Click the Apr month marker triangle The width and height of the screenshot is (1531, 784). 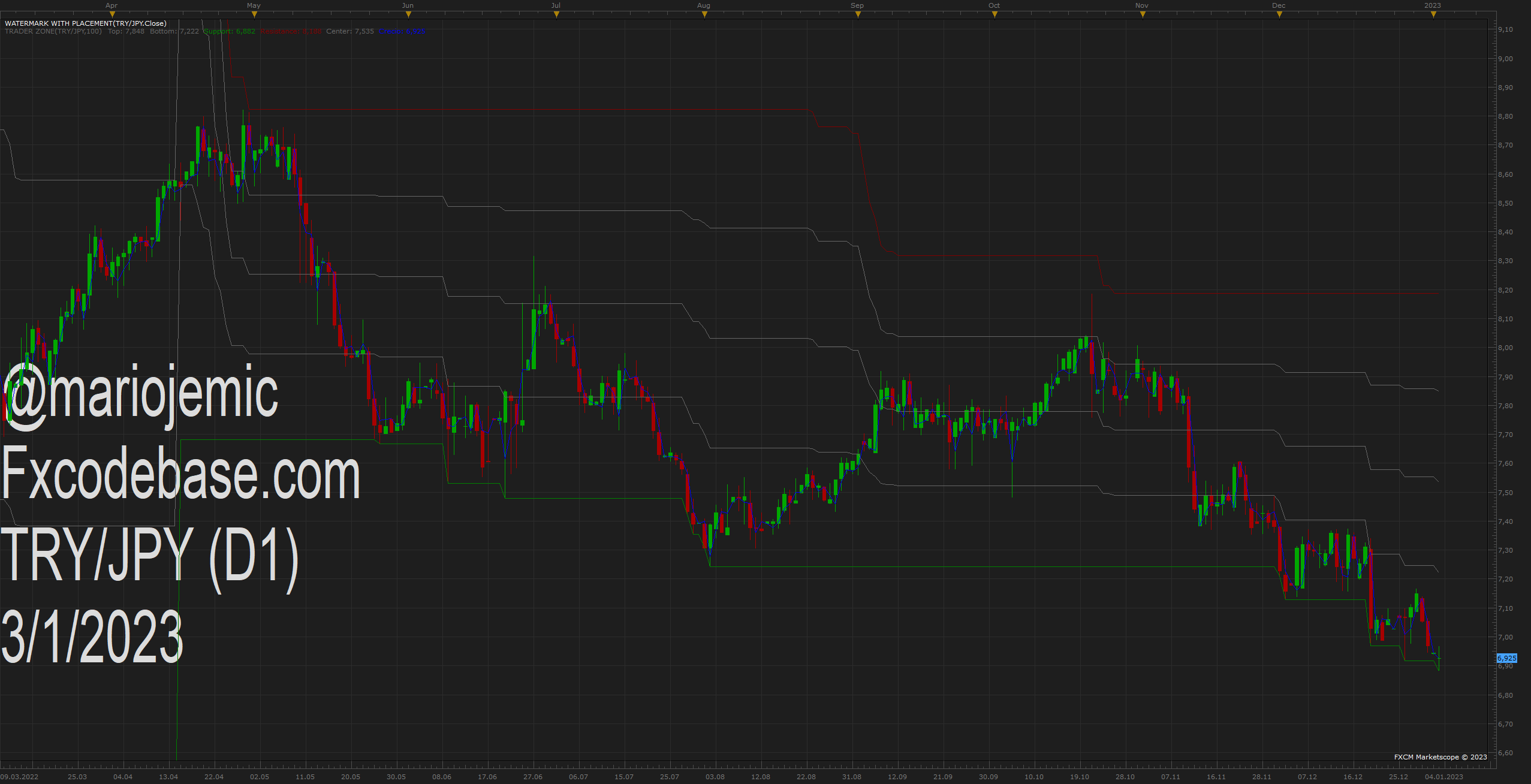pos(112,15)
